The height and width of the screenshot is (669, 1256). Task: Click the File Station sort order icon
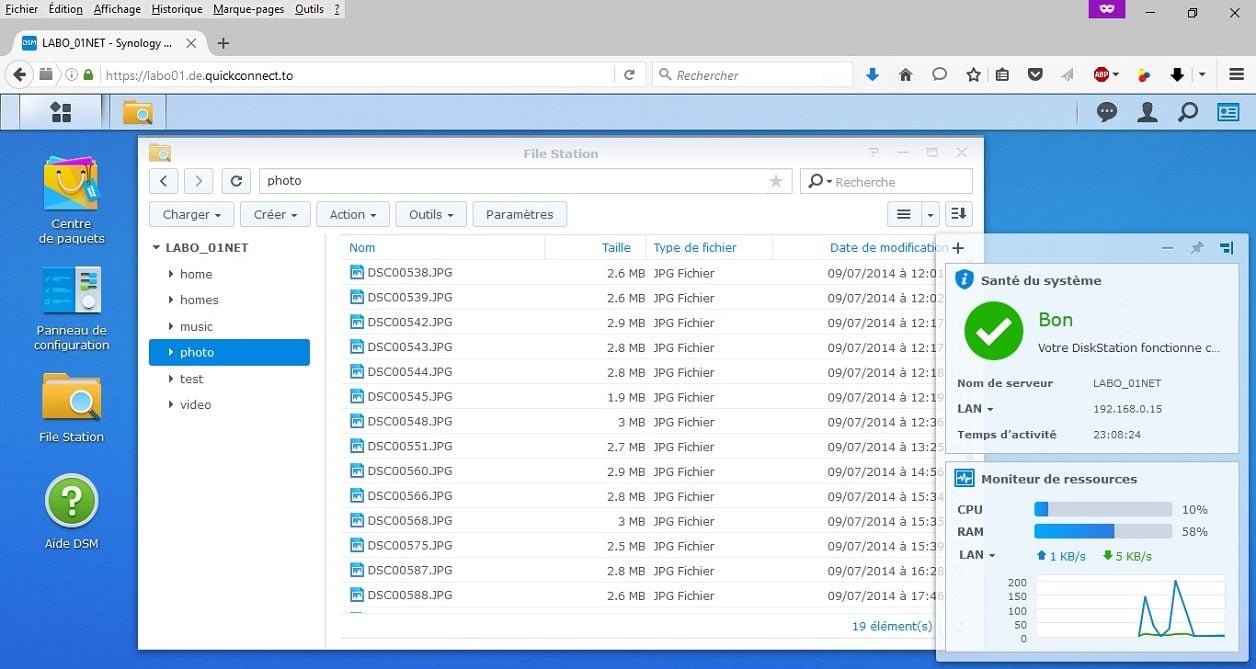click(958, 214)
